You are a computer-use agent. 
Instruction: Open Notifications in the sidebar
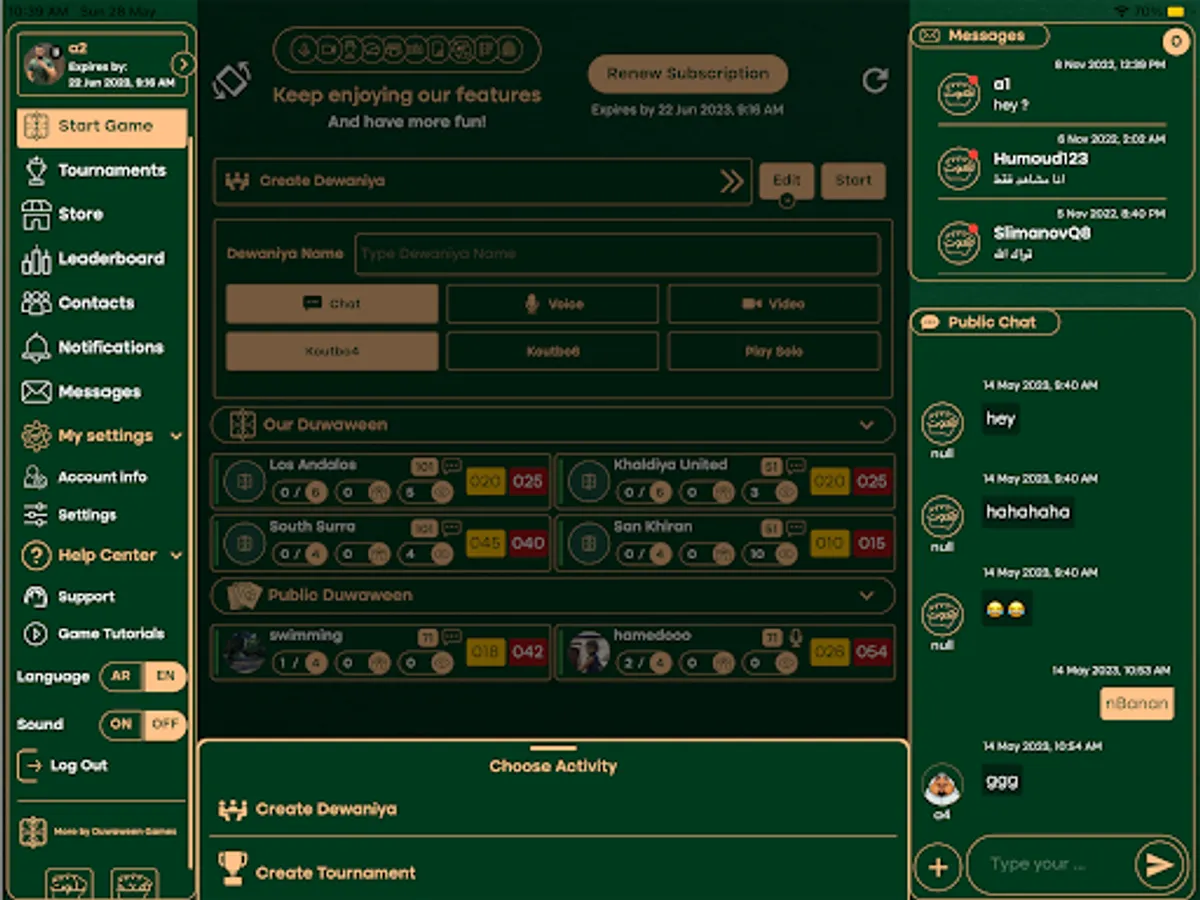pyautogui.click(x=92, y=348)
